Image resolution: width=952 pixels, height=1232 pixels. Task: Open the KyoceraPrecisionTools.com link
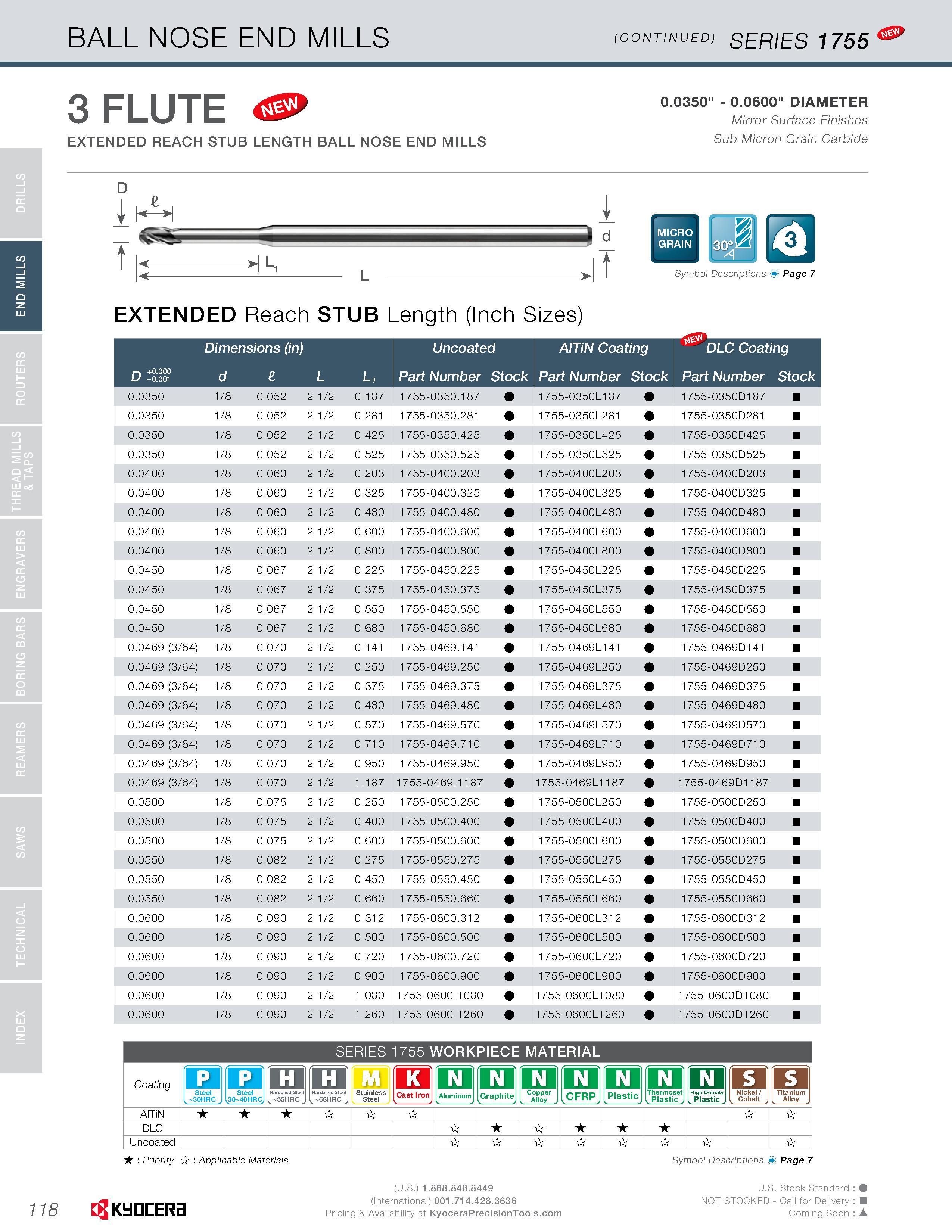tap(495, 1213)
